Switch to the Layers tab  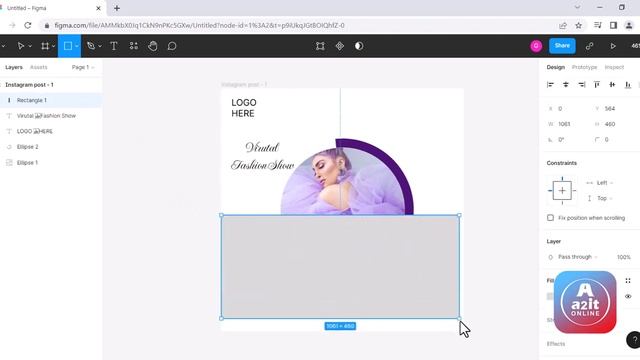(14, 67)
